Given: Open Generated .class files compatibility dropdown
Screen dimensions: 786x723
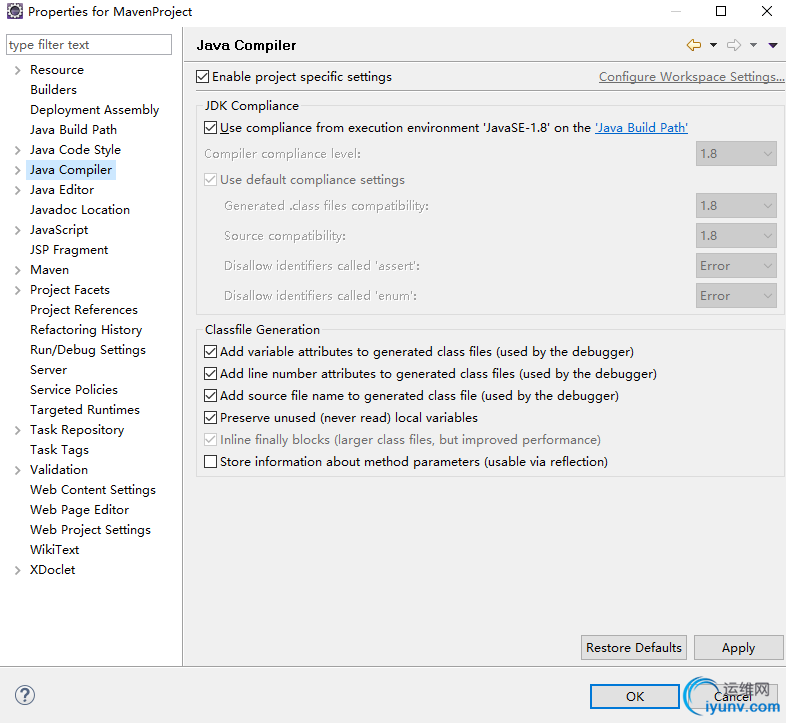Looking at the screenshot, I should click(x=736, y=206).
